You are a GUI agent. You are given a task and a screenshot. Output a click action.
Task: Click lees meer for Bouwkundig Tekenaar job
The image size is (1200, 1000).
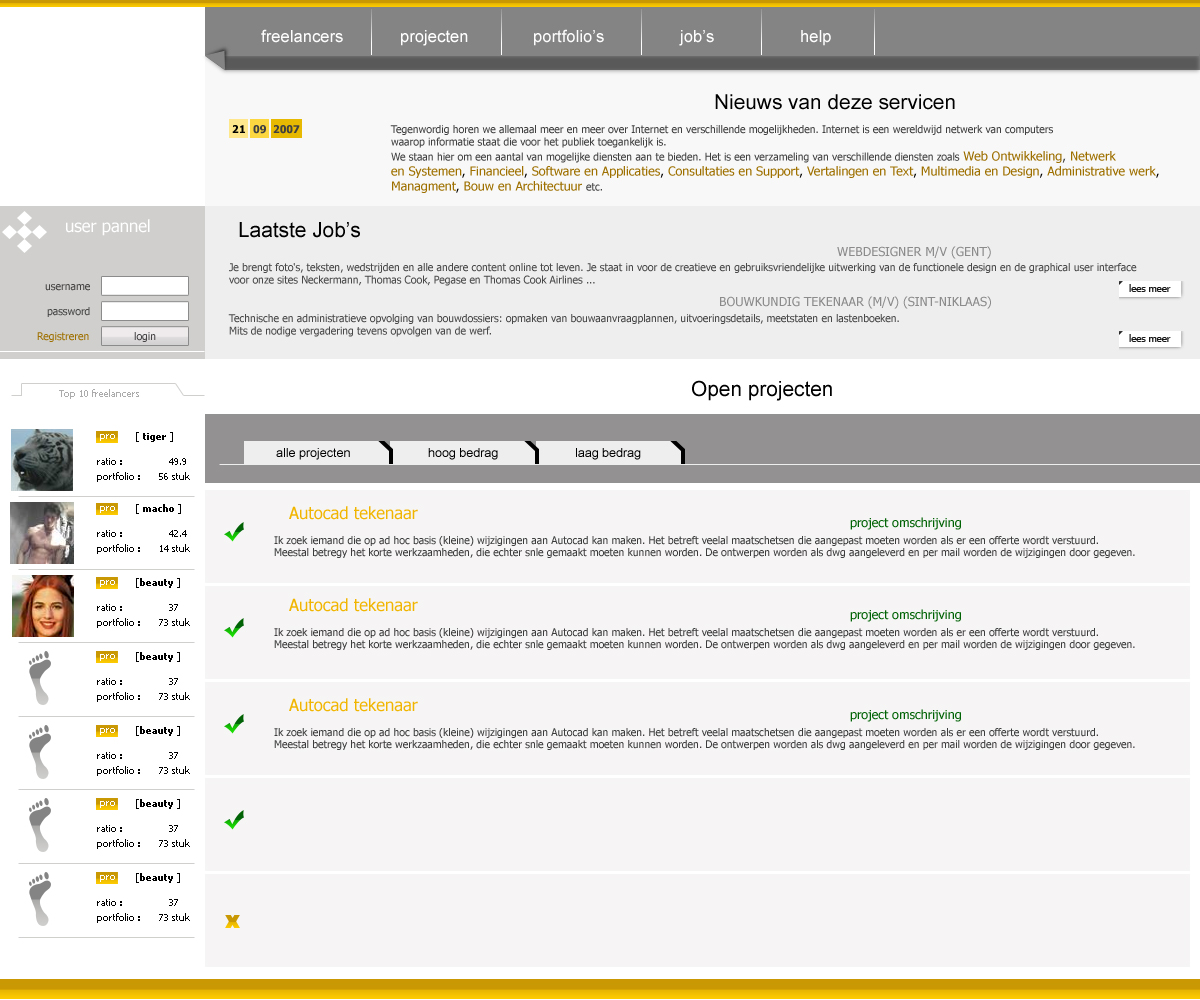(x=1150, y=339)
